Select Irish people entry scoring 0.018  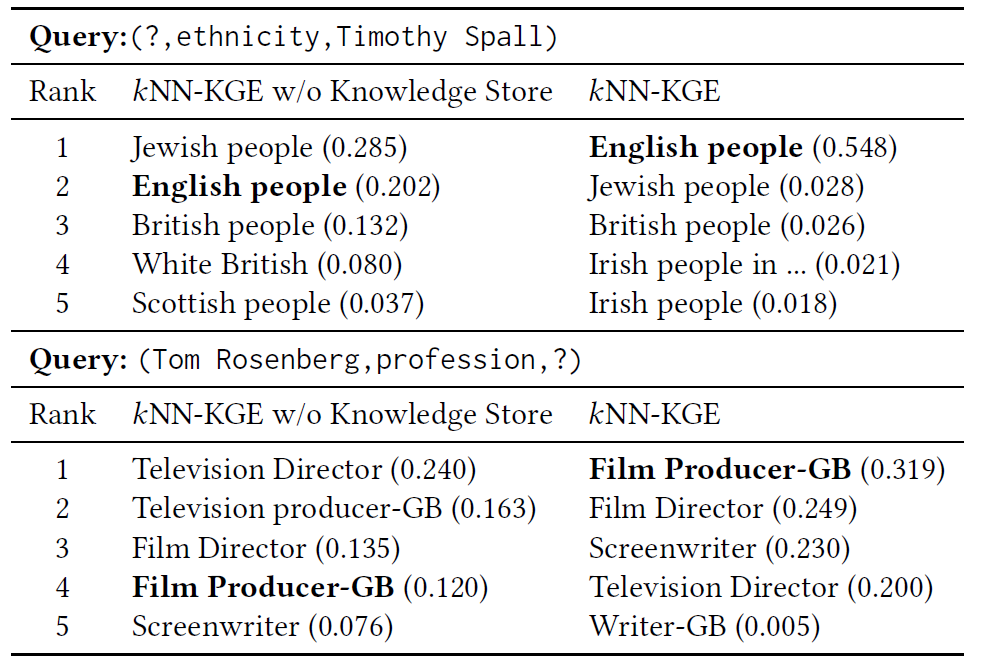click(712, 304)
